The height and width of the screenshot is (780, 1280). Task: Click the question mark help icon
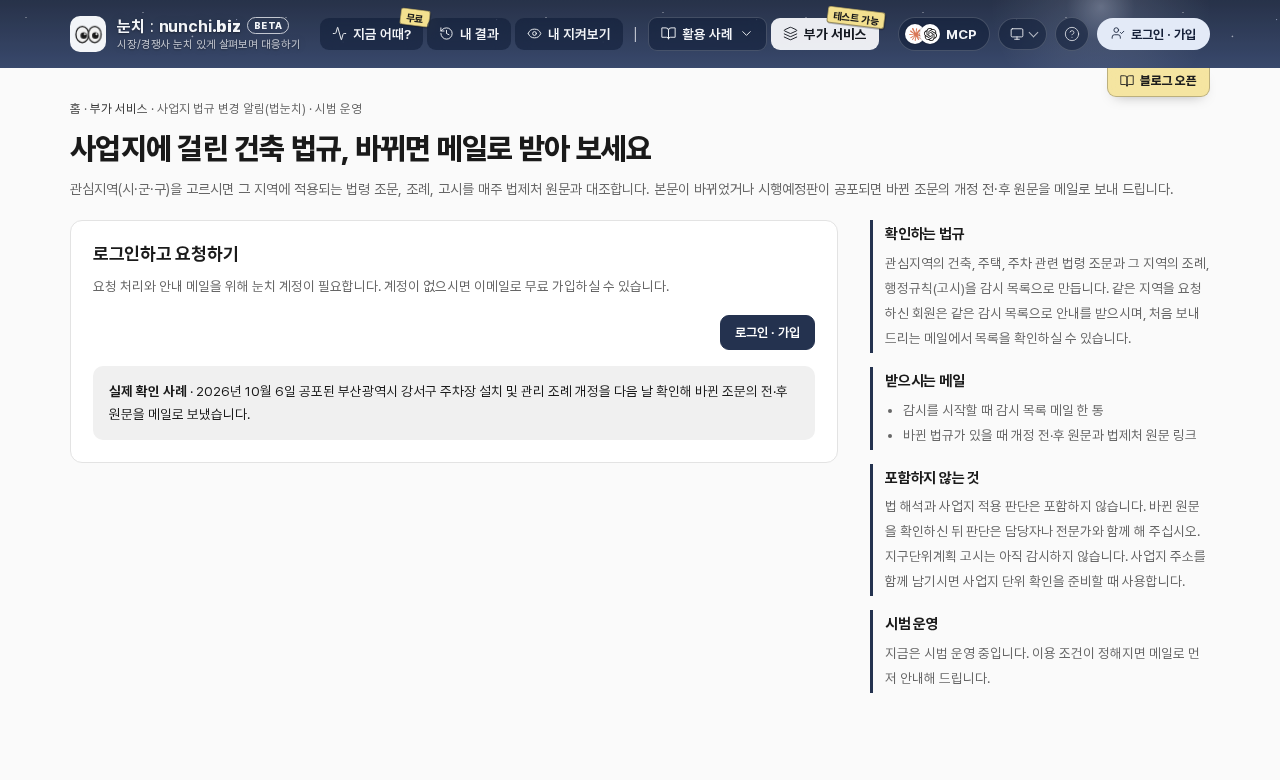[1072, 34]
